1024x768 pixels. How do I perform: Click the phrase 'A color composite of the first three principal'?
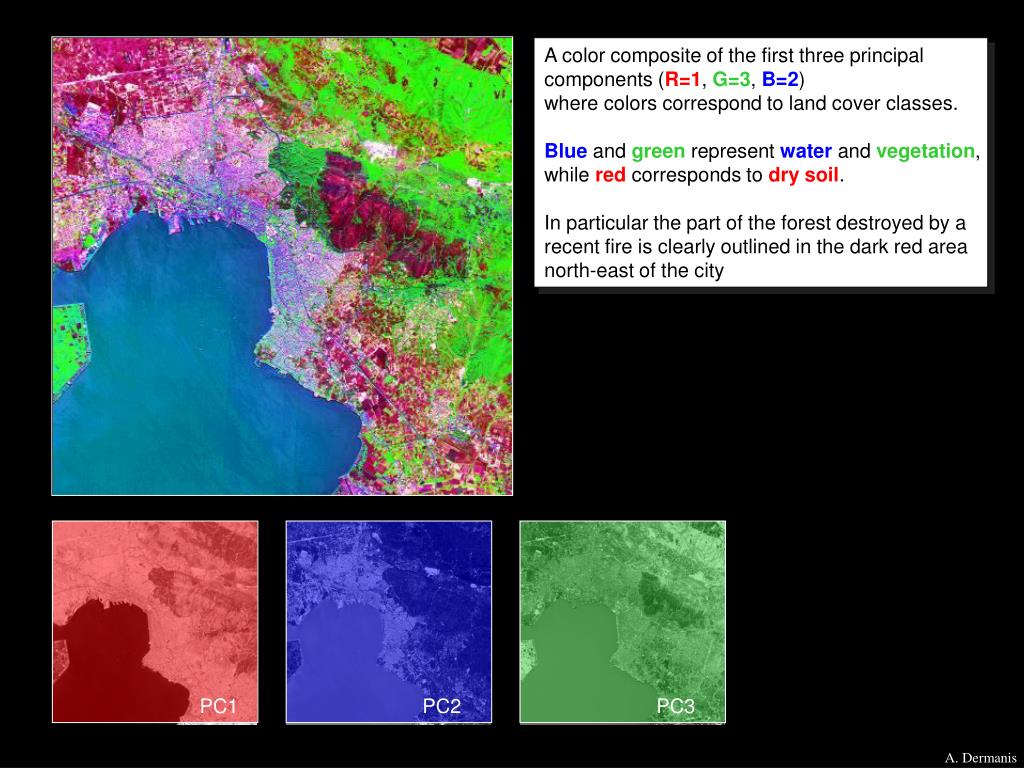(733, 56)
